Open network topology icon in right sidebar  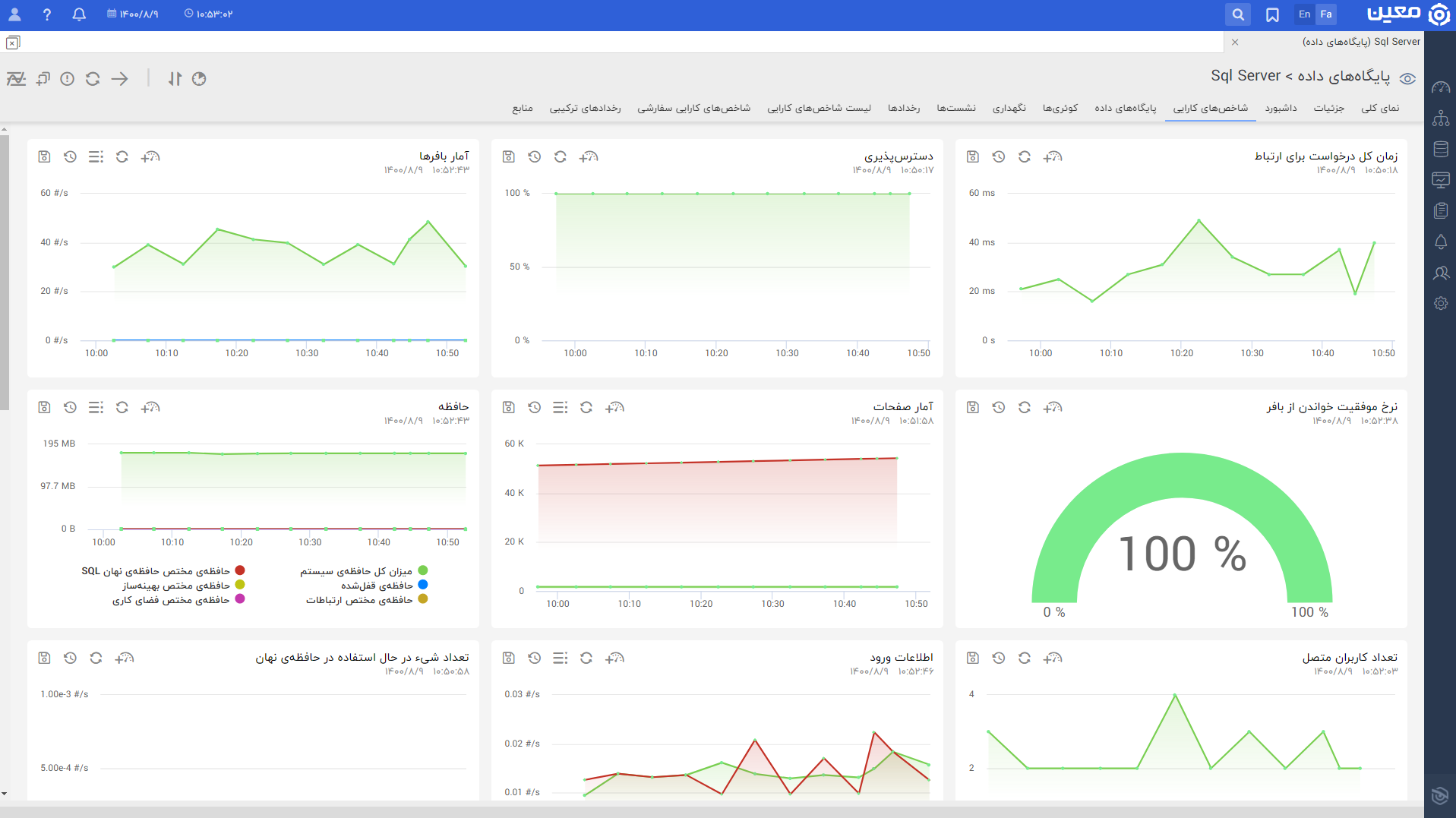pyautogui.click(x=1441, y=118)
